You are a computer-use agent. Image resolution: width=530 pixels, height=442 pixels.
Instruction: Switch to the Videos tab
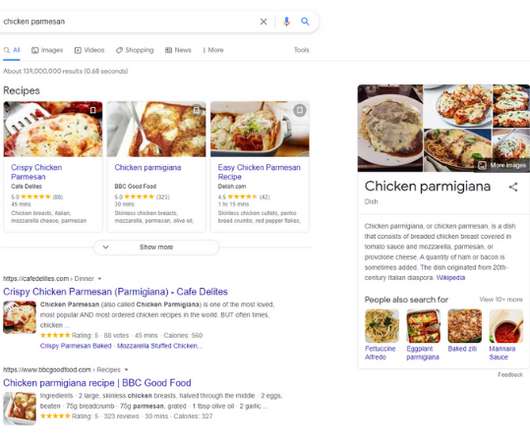pyautogui.click(x=90, y=50)
